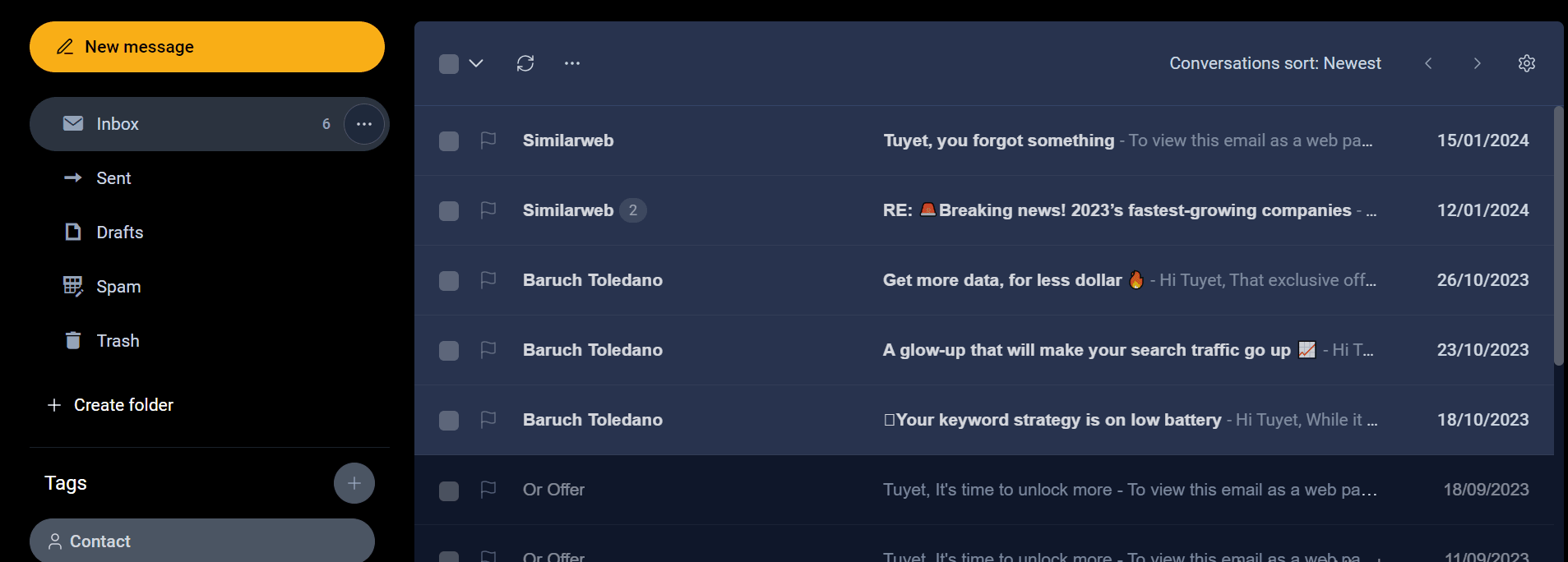Add a new tag with plus icon
The height and width of the screenshot is (562, 1568).
click(354, 483)
